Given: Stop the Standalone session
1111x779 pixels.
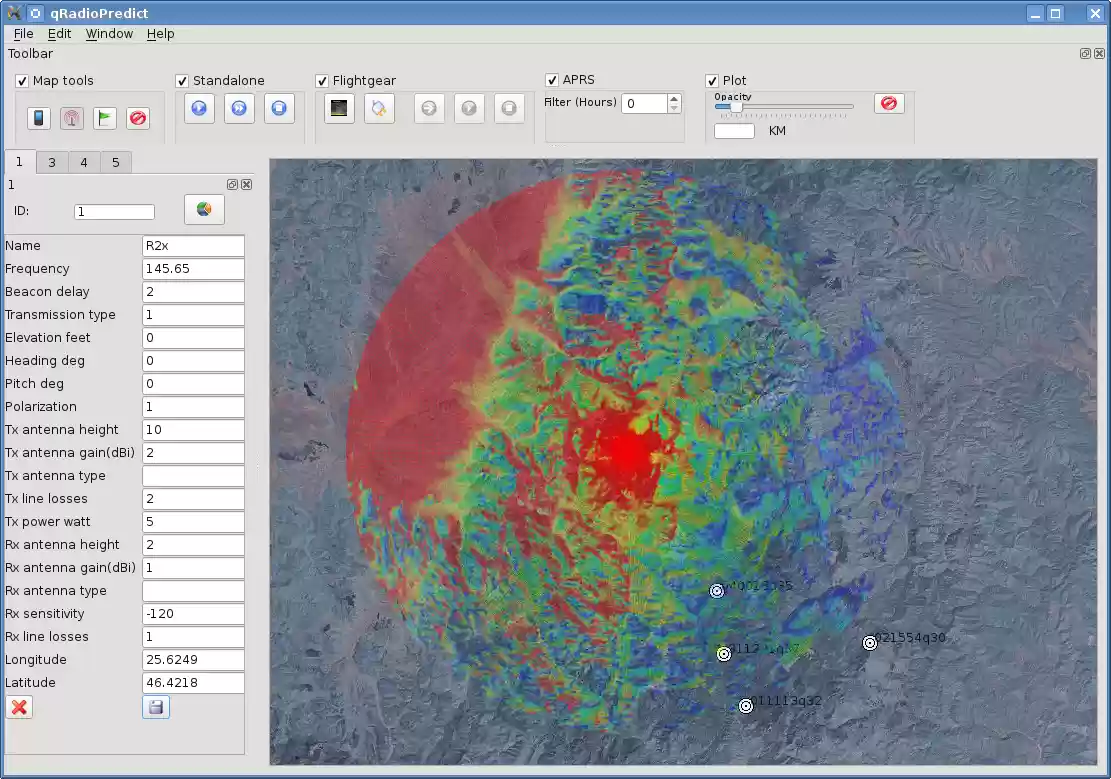Looking at the screenshot, I should (279, 108).
